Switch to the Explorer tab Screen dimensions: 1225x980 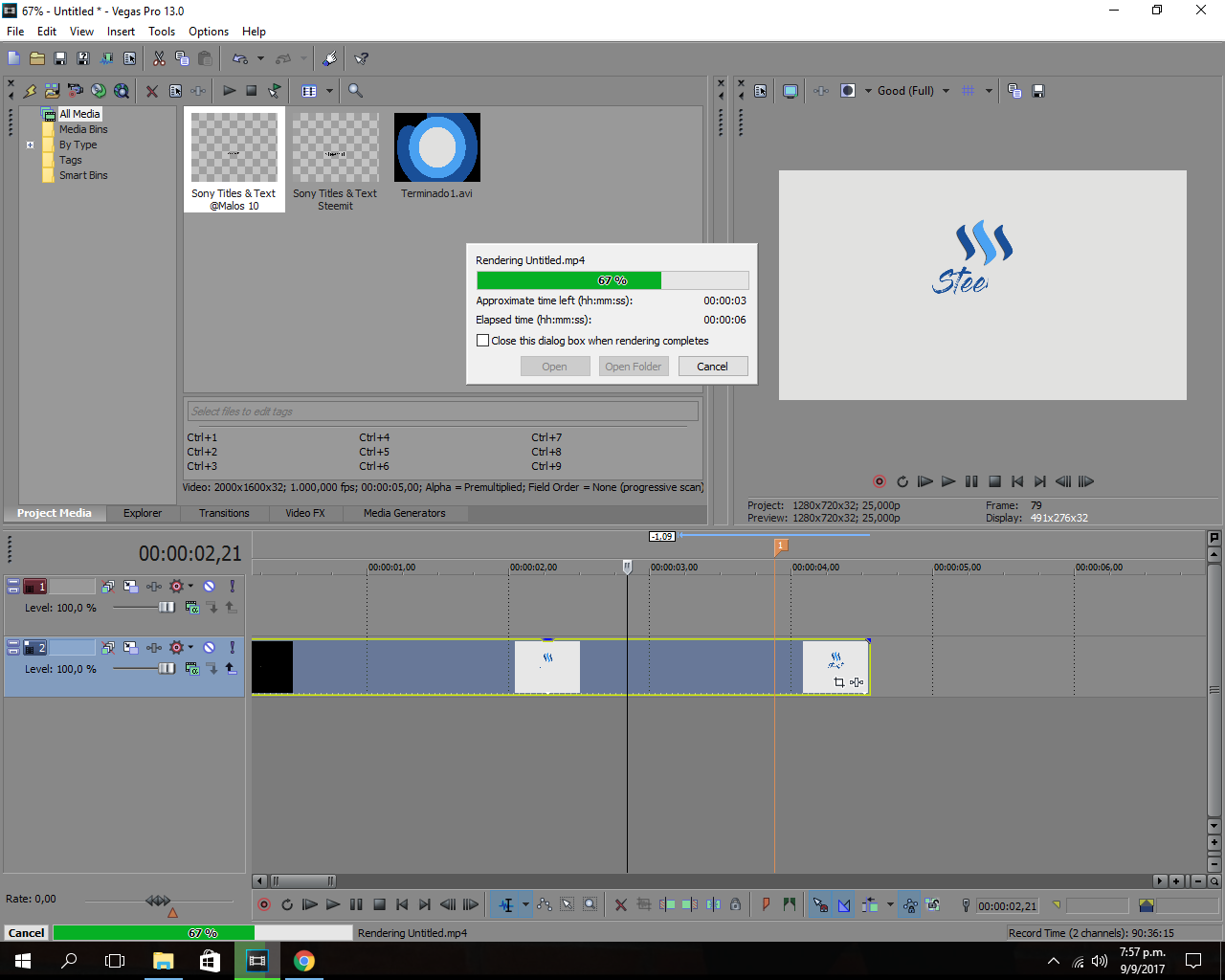[143, 513]
